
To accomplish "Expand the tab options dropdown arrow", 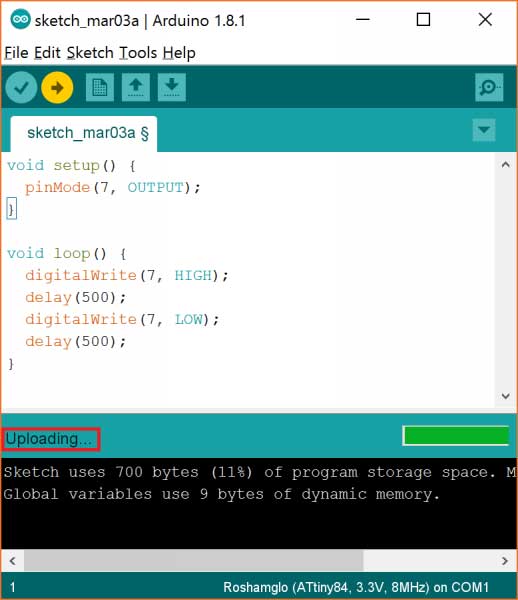I will pyautogui.click(x=484, y=130).
